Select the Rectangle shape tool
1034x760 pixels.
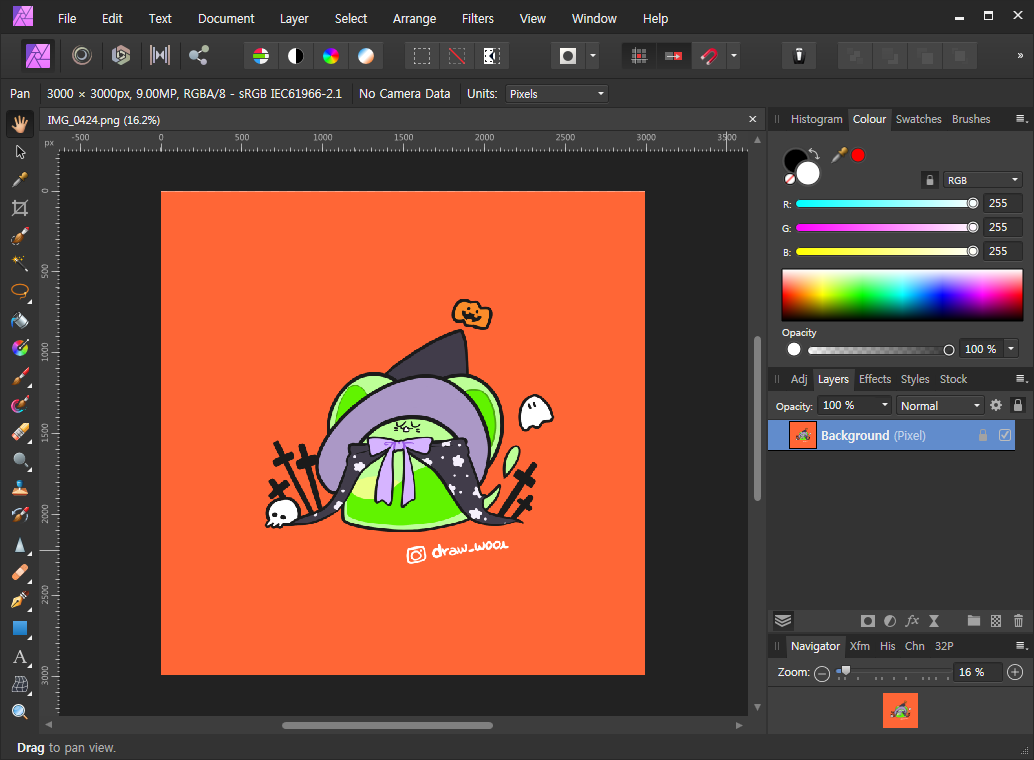click(20, 628)
